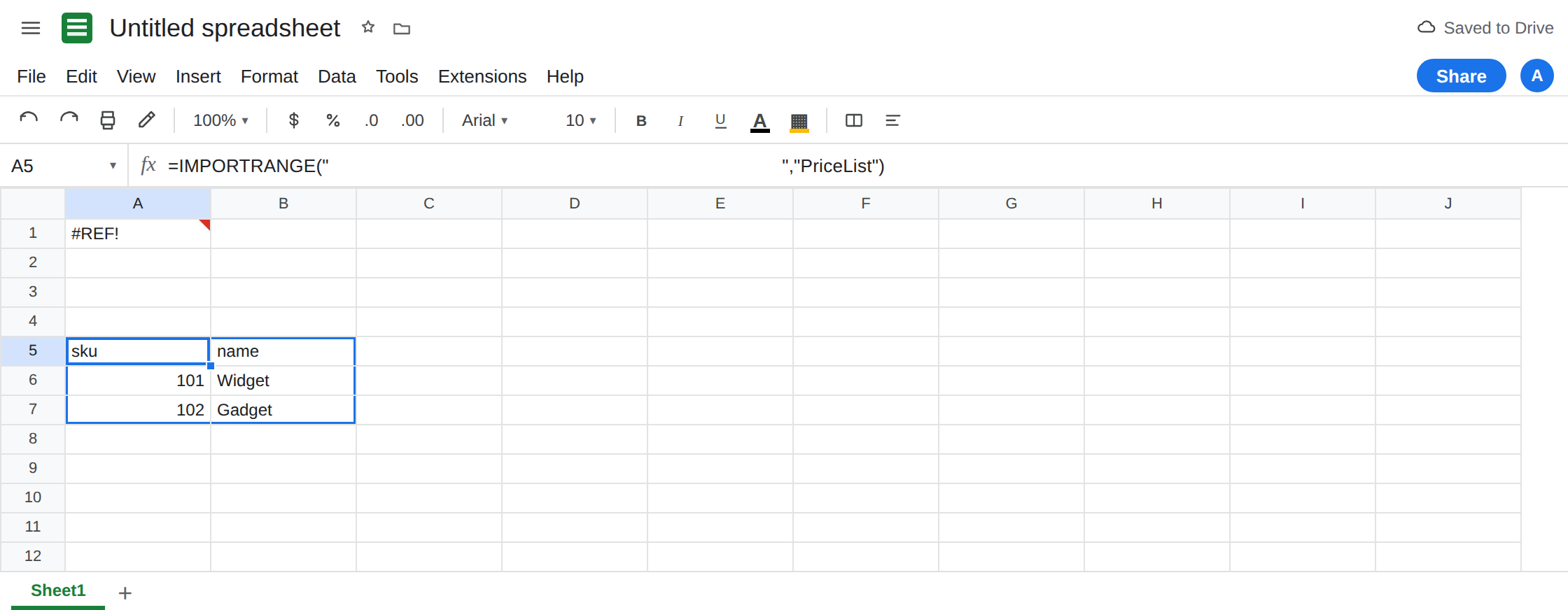The image size is (1568, 610).
Task: Open the 100% zoom dropdown
Action: point(220,120)
